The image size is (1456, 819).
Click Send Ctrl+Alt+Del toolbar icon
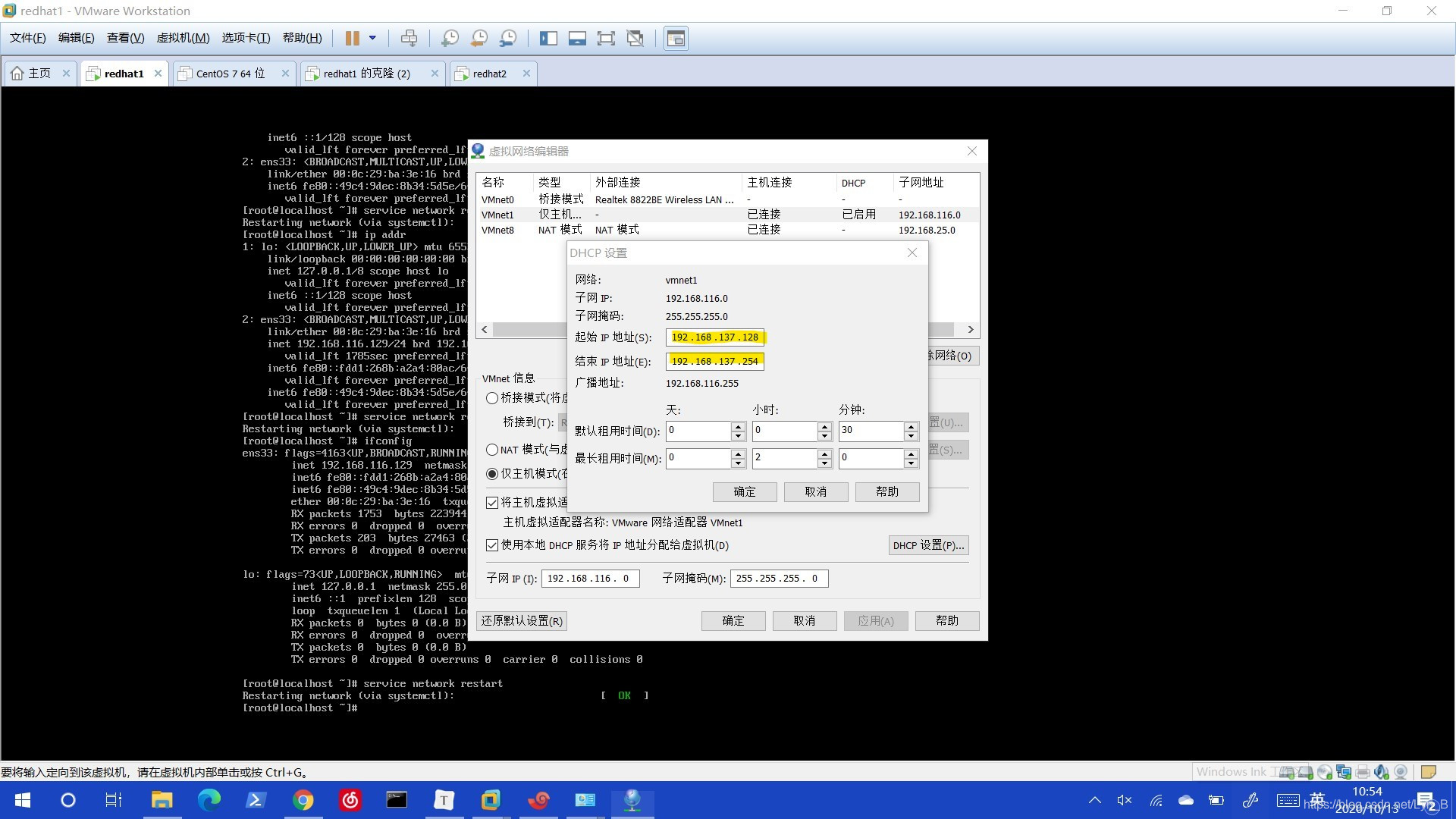click(x=409, y=38)
